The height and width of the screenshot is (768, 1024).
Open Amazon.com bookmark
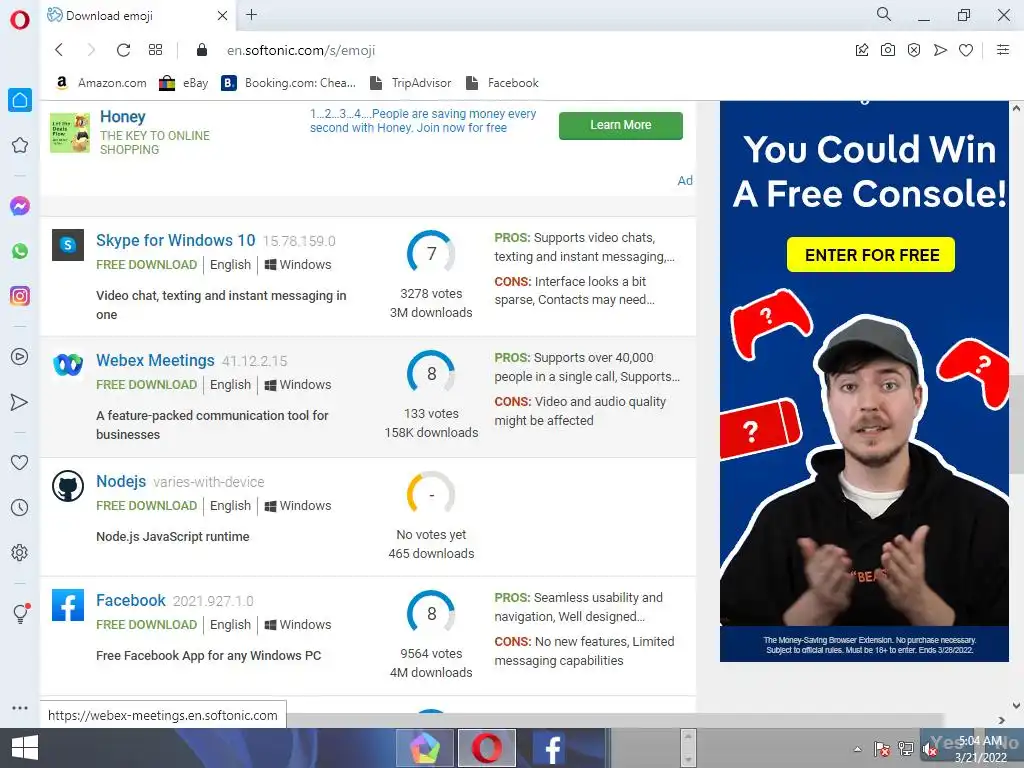(x=101, y=83)
